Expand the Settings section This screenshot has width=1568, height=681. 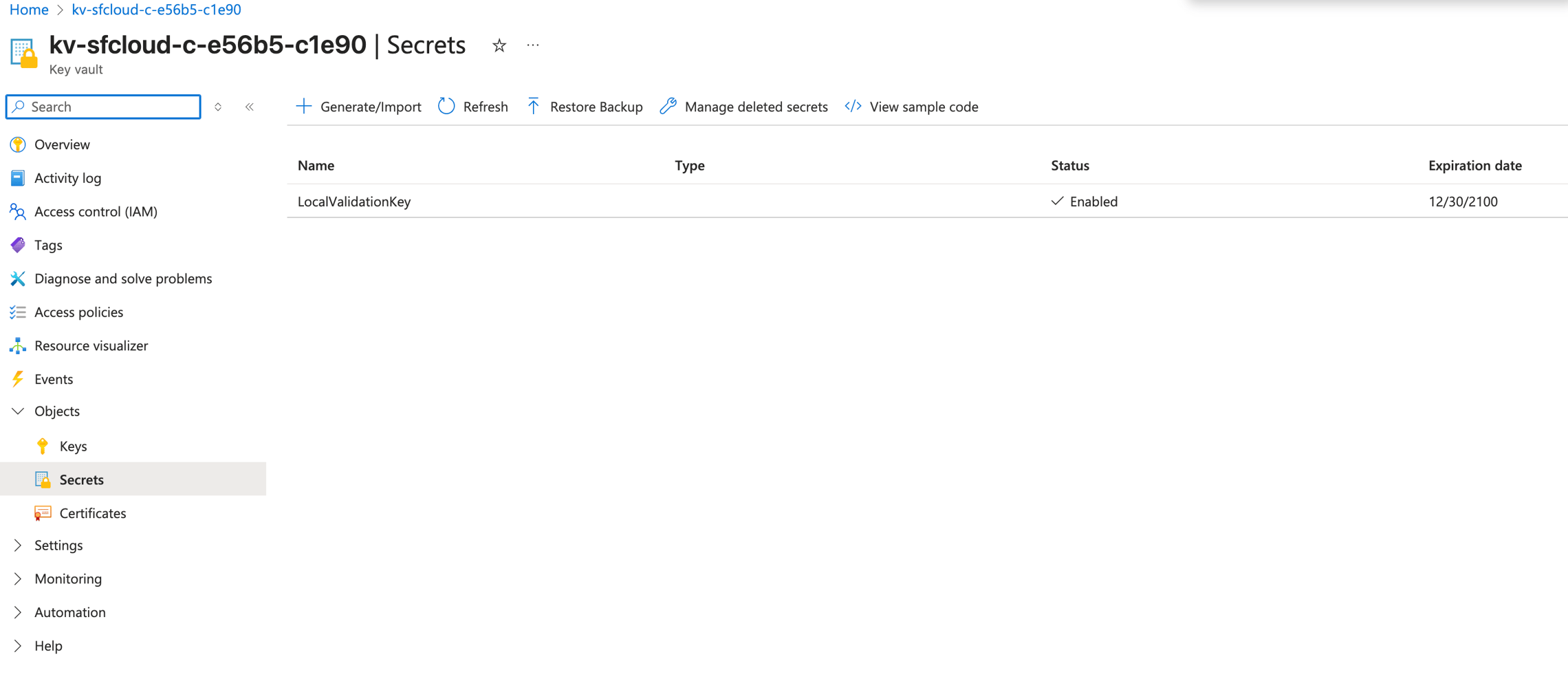coord(18,545)
